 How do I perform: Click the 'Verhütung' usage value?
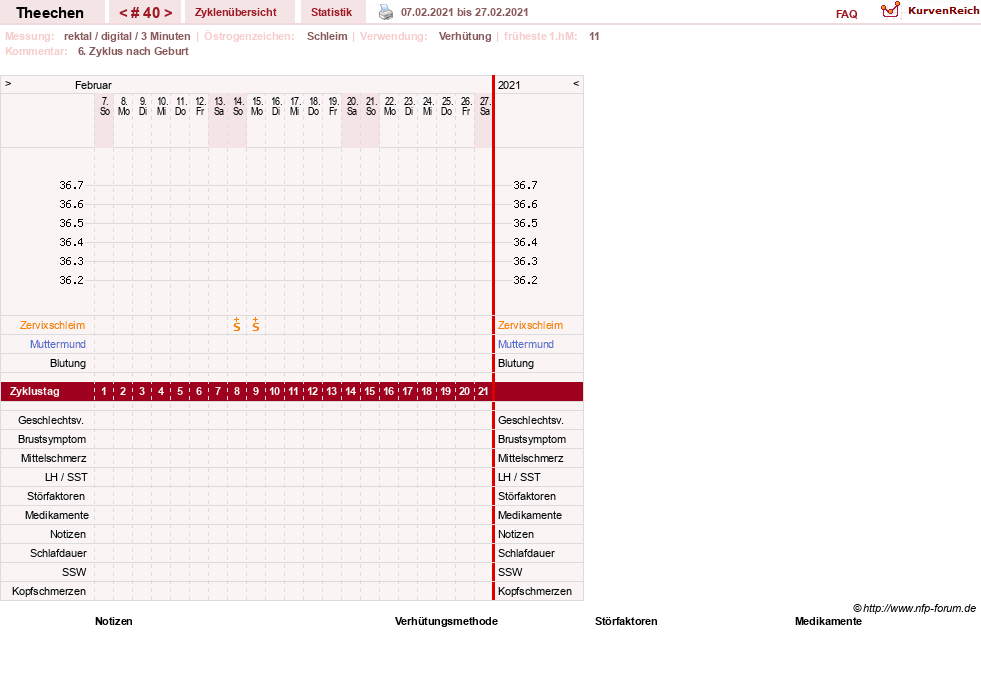click(465, 36)
